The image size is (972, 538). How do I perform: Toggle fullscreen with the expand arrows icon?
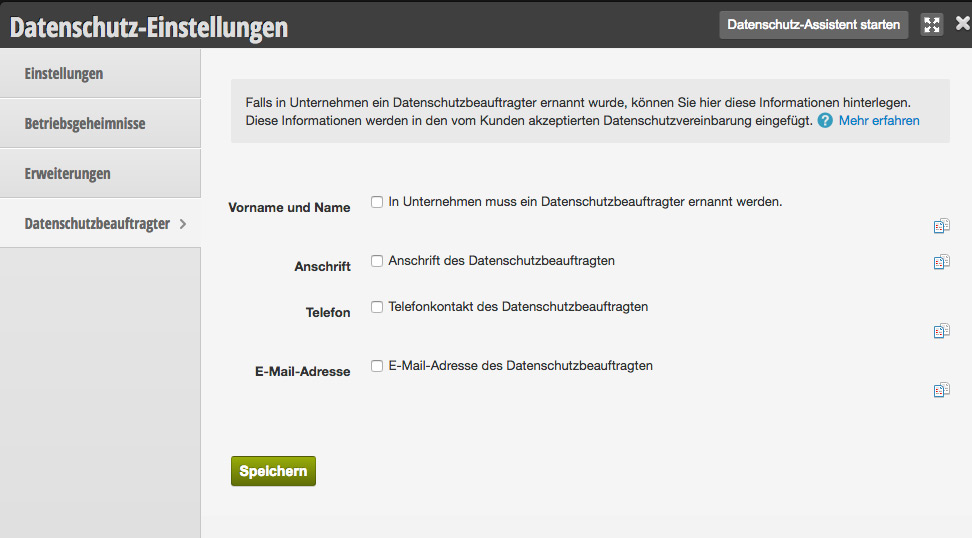pyautogui.click(x=932, y=25)
